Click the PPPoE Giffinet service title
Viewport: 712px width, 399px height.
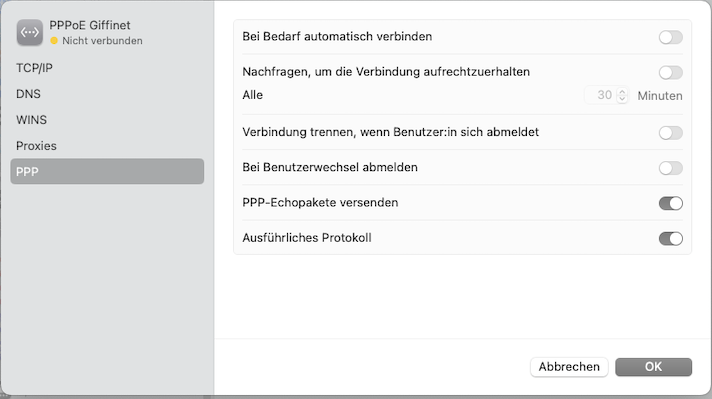coord(90,25)
